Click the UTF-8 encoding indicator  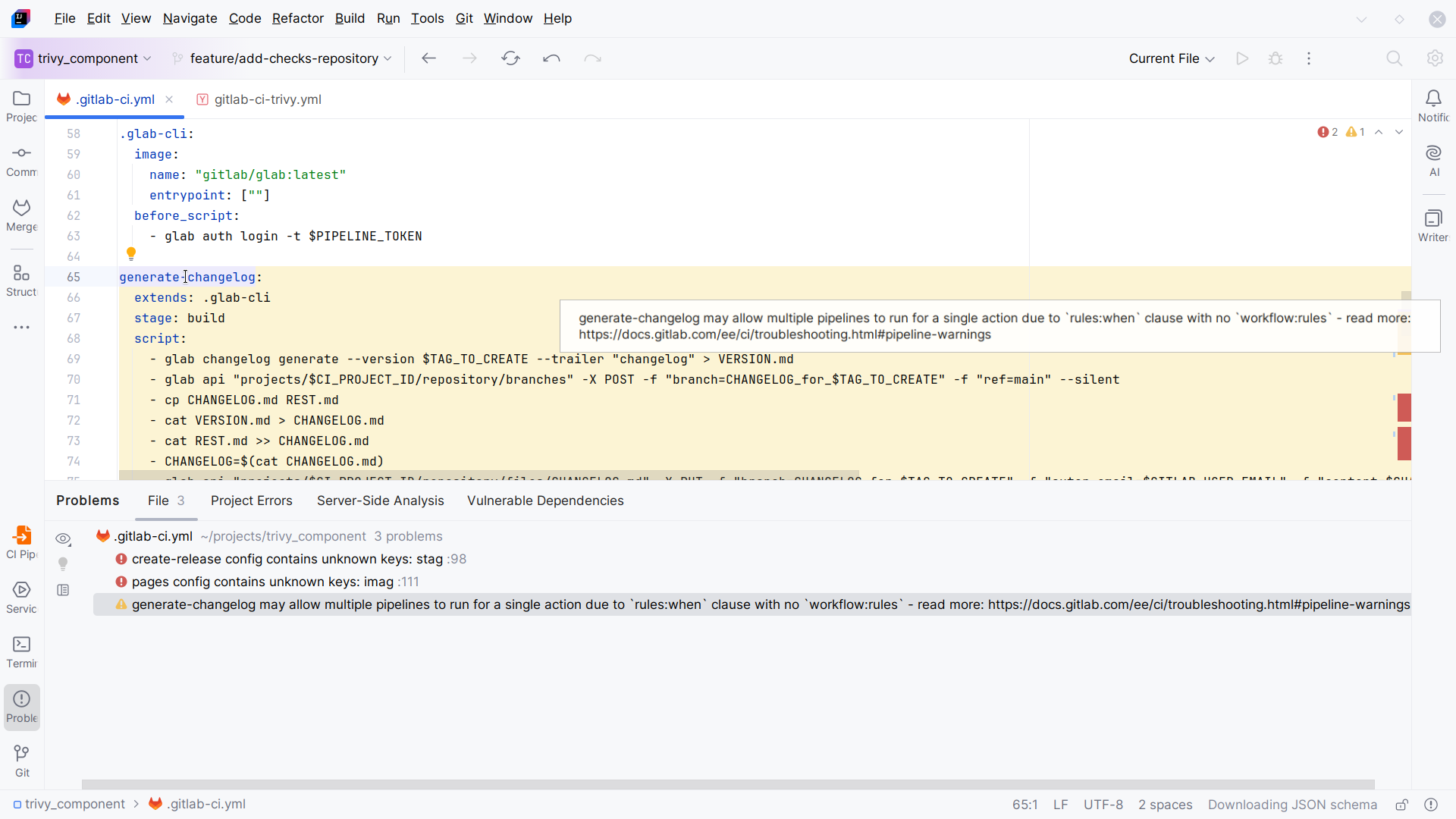(x=1103, y=804)
